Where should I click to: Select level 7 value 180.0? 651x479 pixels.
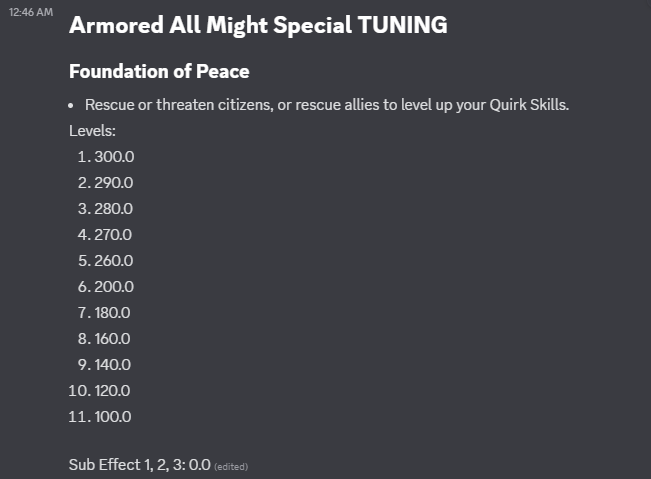(x=113, y=313)
